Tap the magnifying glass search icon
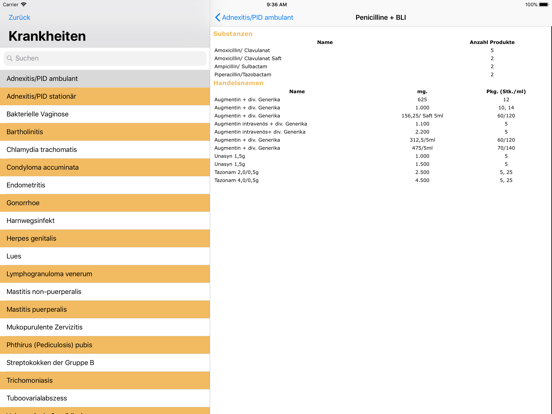Screen dimensions: 552x414 (x=10, y=58)
